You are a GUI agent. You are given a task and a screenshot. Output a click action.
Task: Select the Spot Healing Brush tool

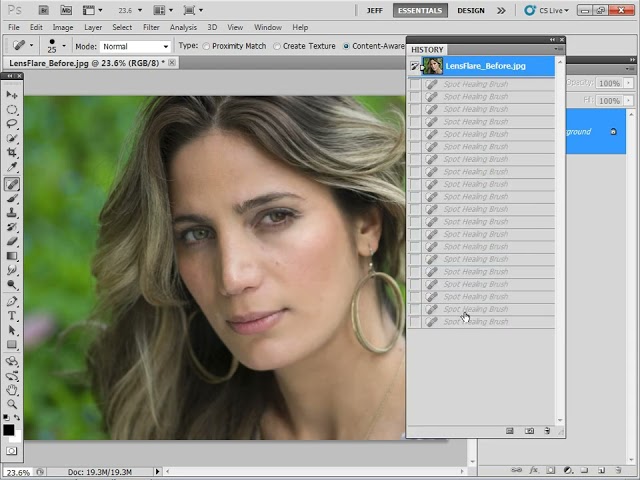pos(12,184)
